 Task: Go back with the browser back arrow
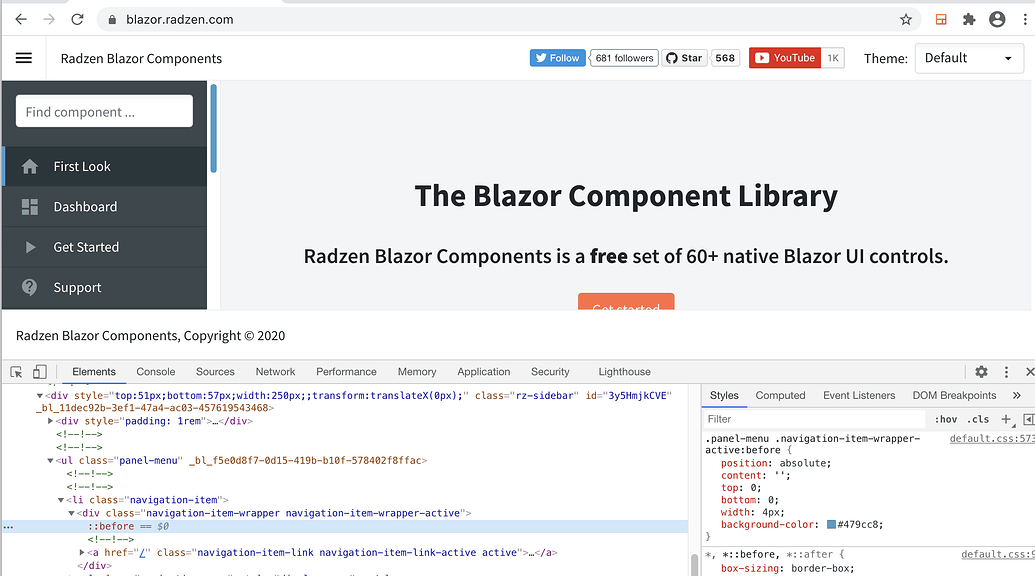21,19
